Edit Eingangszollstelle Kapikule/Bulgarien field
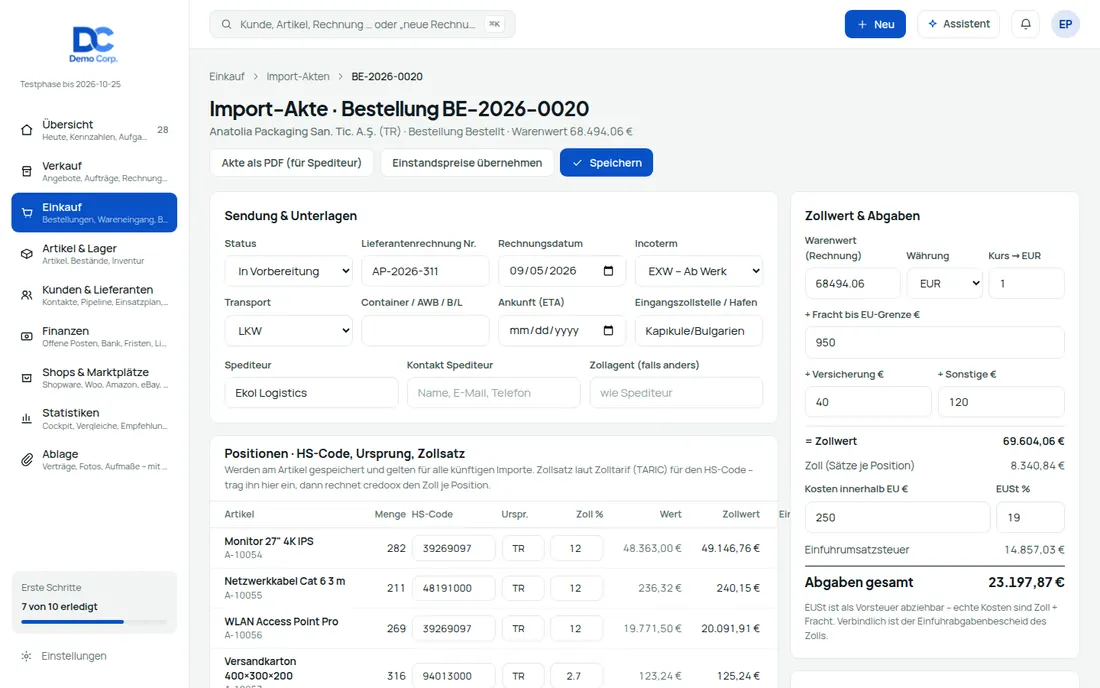This screenshot has width=1100, height=688. pos(699,330)
